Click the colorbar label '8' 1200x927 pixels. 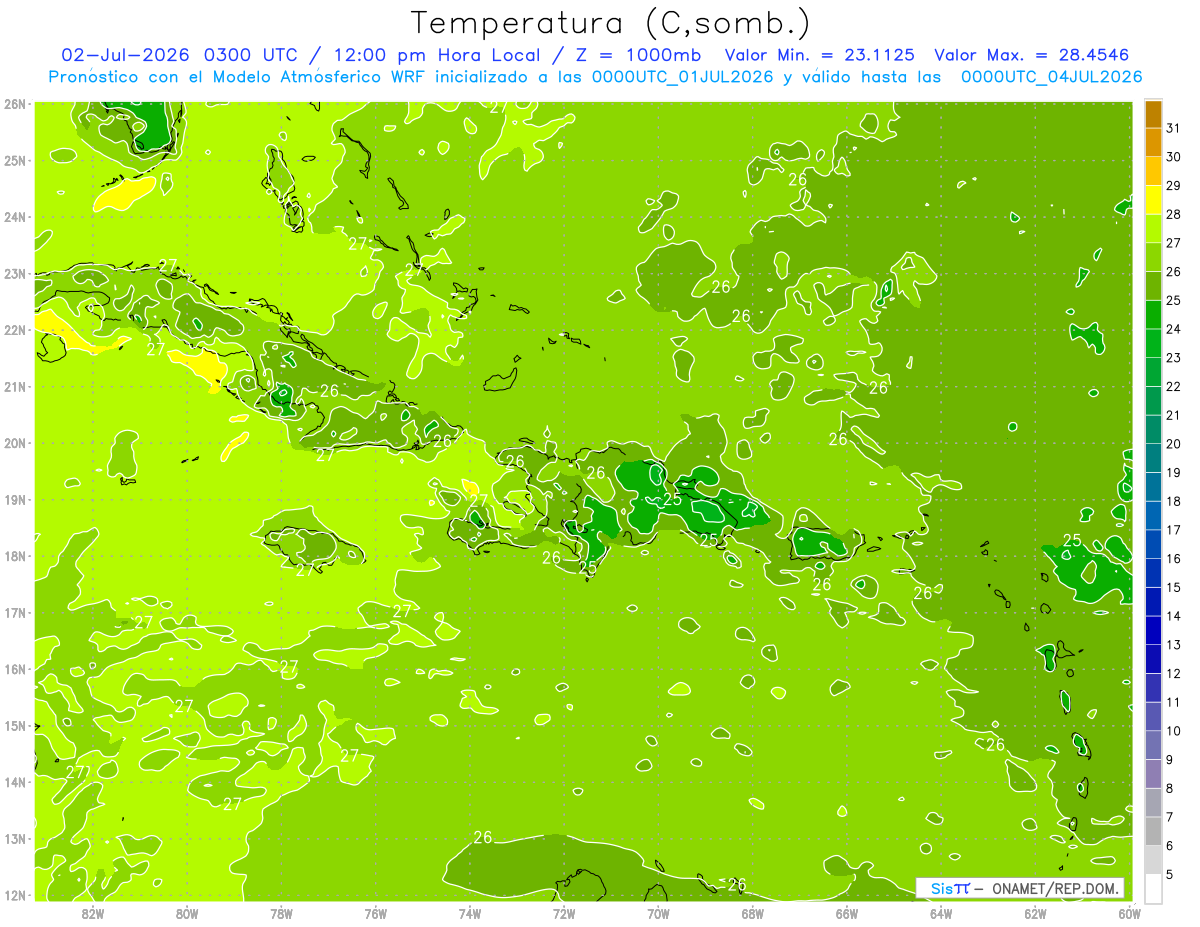(x=1171, y=788)
